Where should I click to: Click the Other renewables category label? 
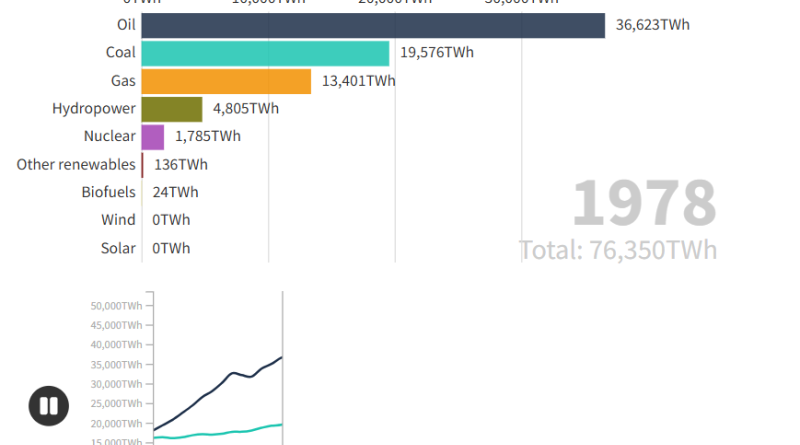coord(76,164)
